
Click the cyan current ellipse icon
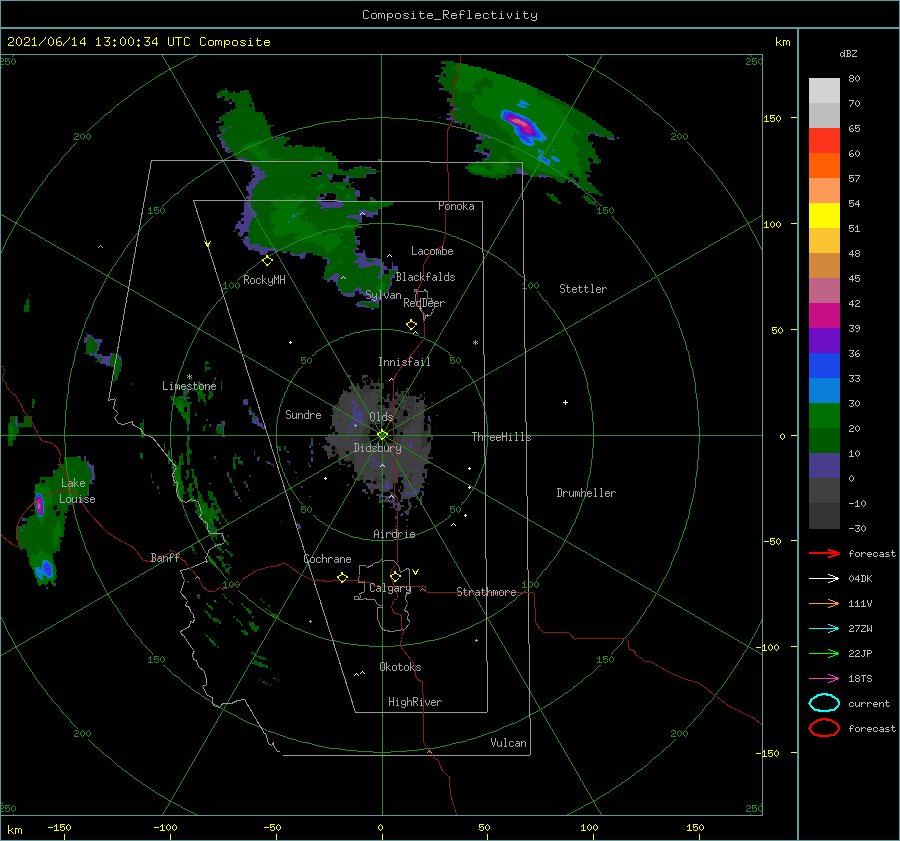coord(824,703)
